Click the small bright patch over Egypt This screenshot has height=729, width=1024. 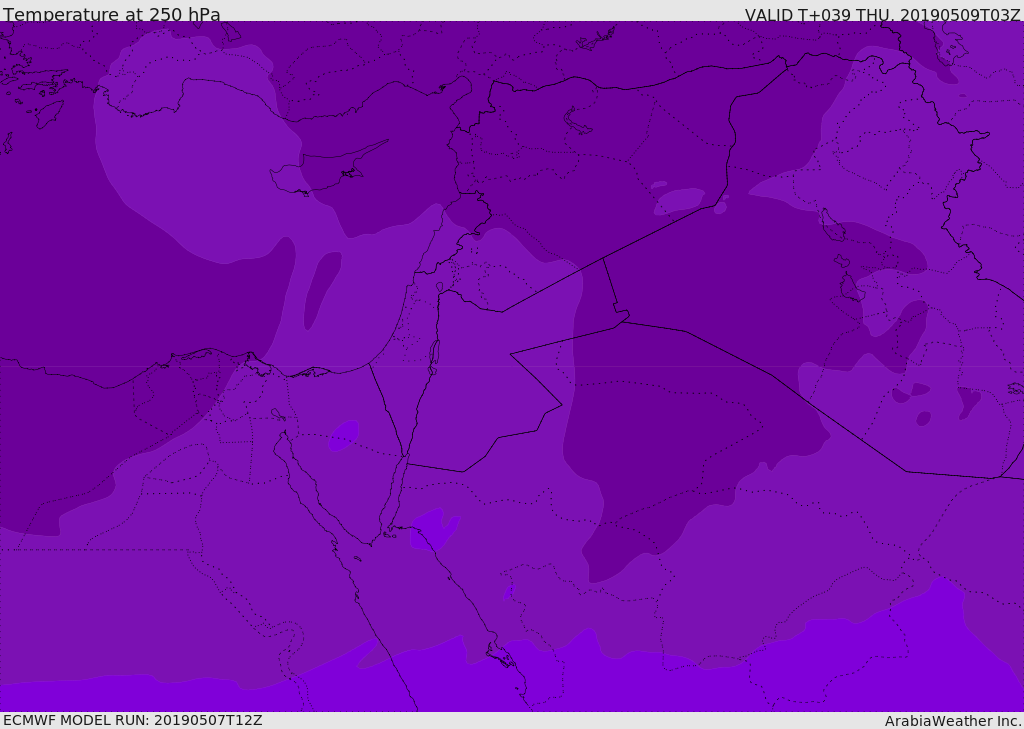pyautogui.click(x=344, y=435)
